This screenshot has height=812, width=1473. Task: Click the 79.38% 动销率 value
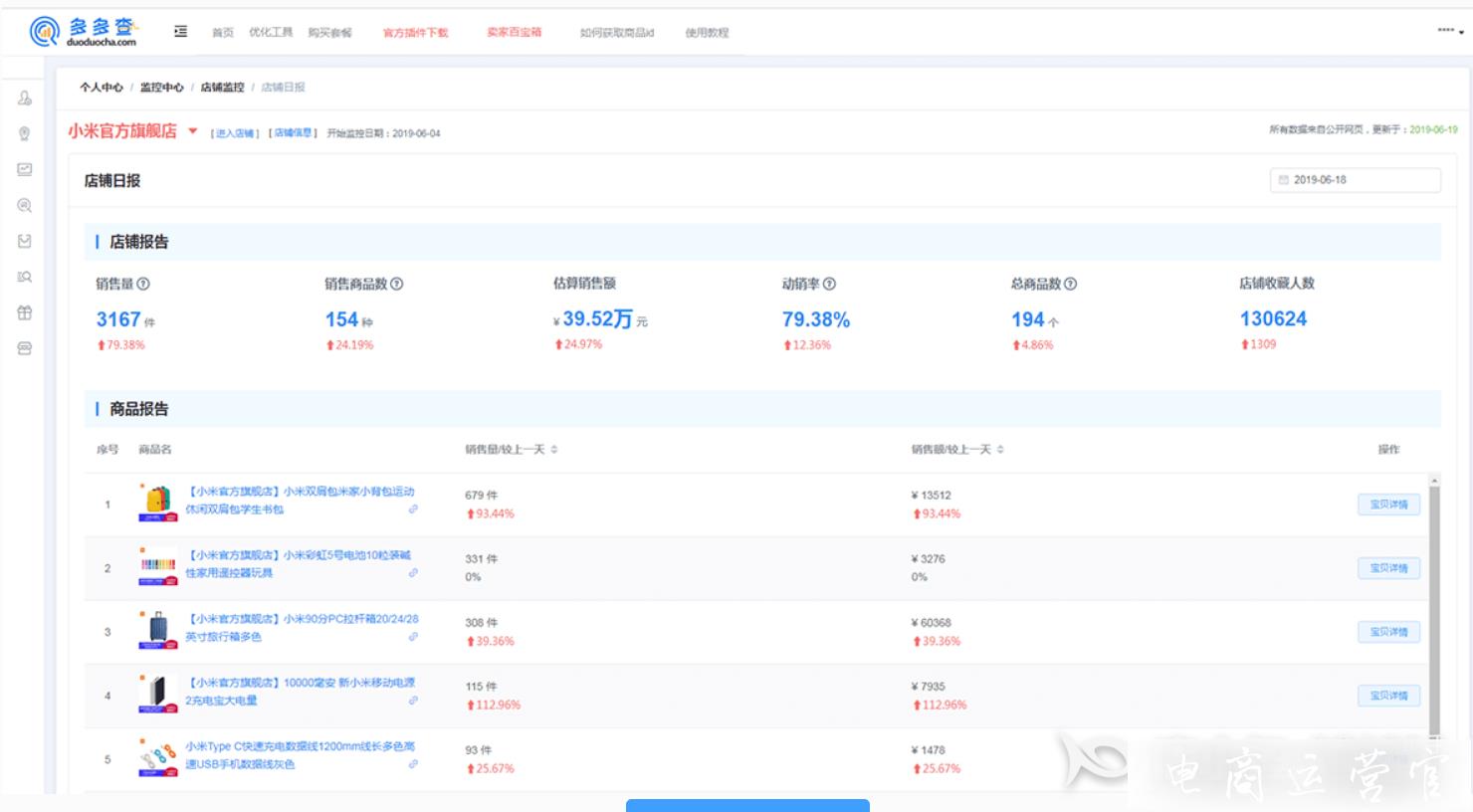pos(816,319)
